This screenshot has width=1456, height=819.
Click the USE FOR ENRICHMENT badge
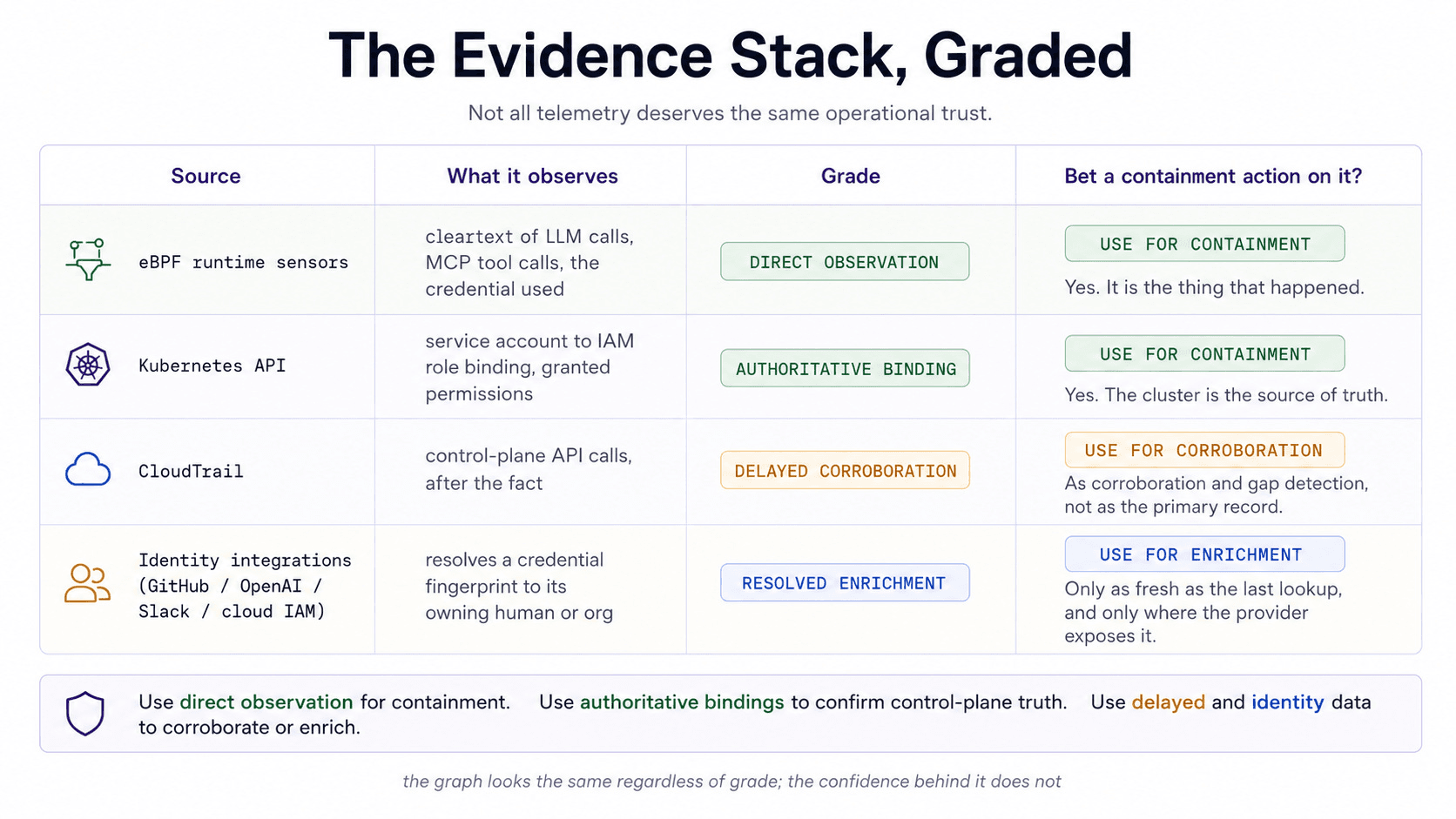point(1204,554)
